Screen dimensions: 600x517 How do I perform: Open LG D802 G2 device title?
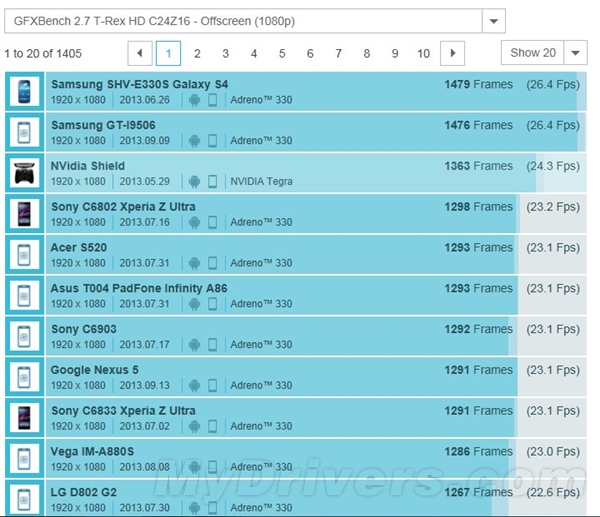tap(83, 492)
